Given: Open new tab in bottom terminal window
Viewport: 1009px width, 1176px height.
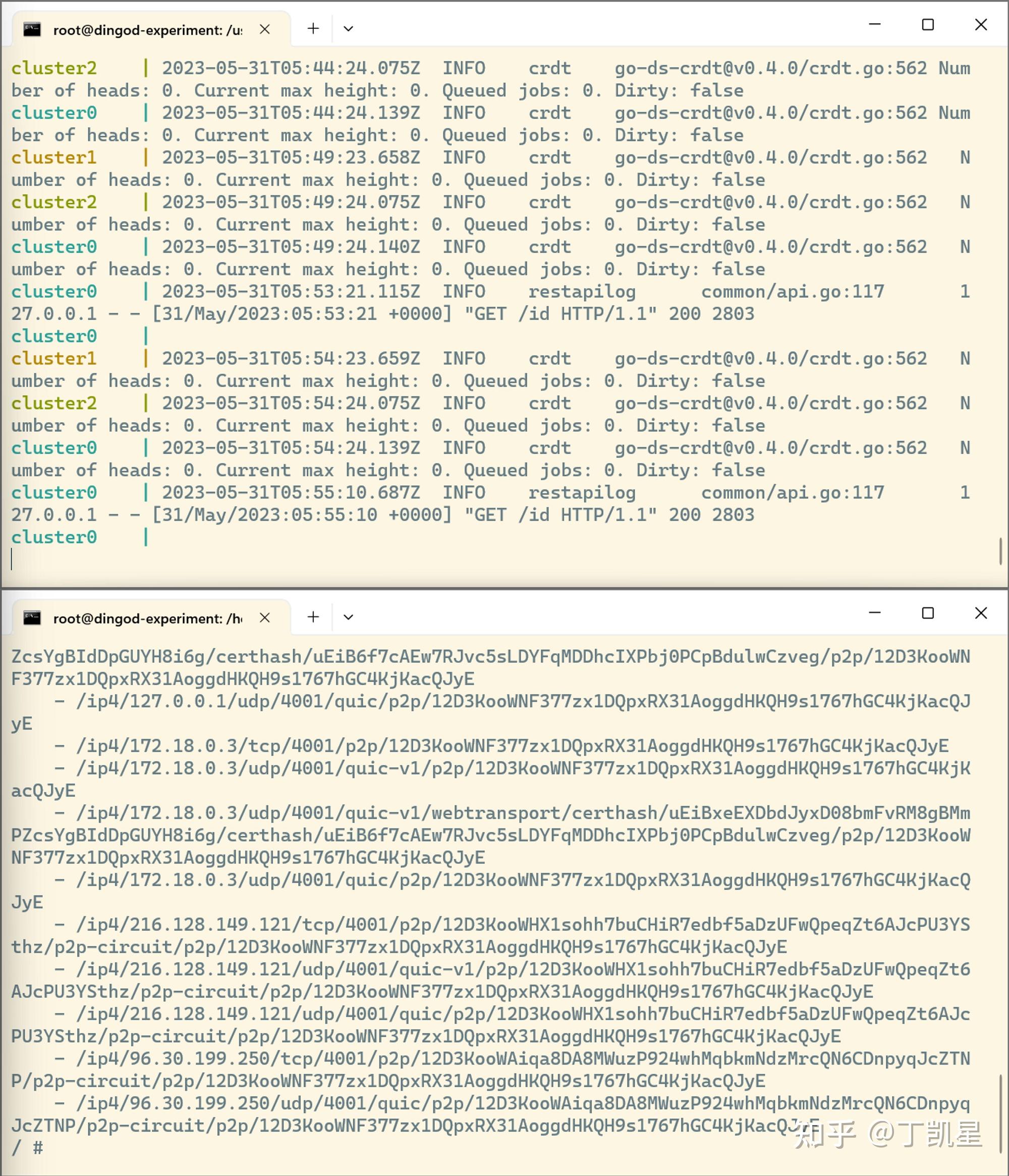Looking at the screenshot, I should pyautogui.click(x=313, y=617).
